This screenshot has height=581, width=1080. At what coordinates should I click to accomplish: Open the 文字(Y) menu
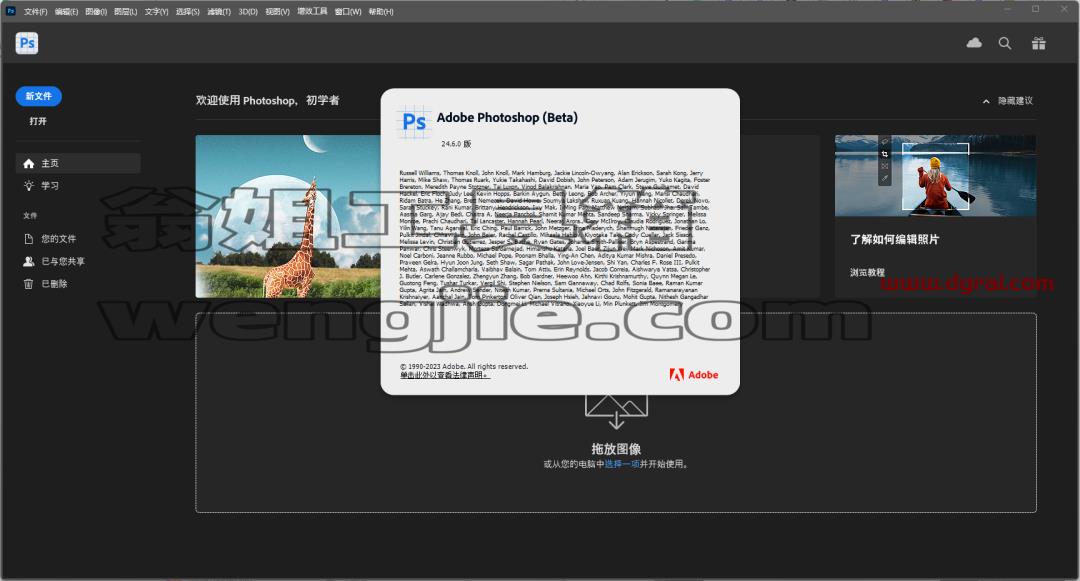point(156,12)
